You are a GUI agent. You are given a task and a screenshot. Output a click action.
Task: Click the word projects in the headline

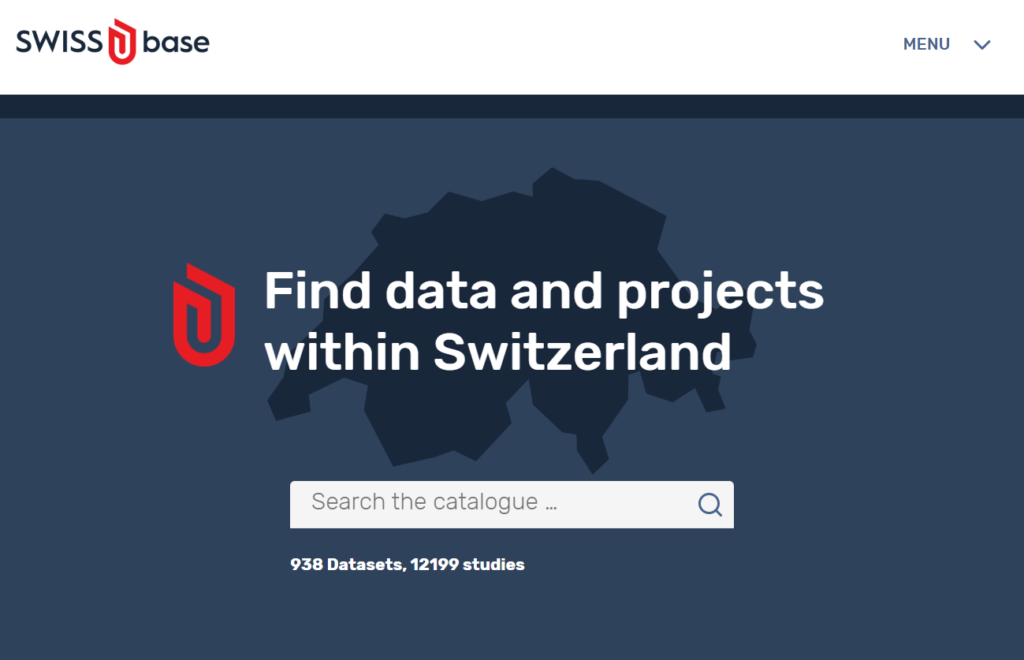click(x=721, y=293)
